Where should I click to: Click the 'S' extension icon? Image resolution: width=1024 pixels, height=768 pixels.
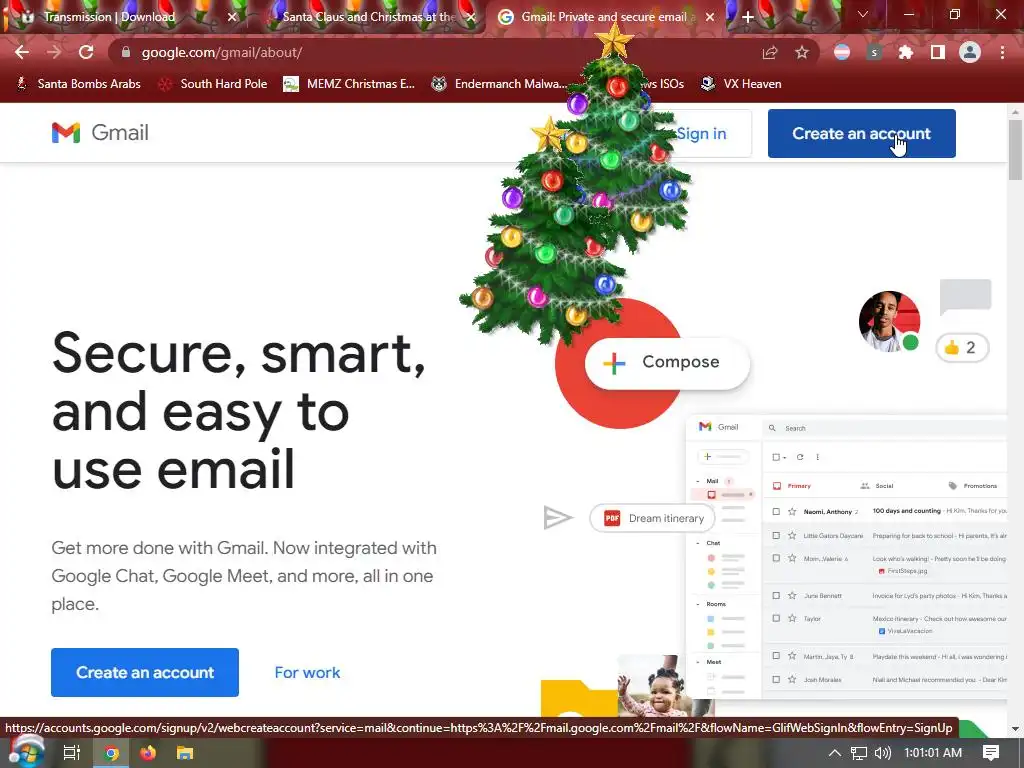(874, 53)
